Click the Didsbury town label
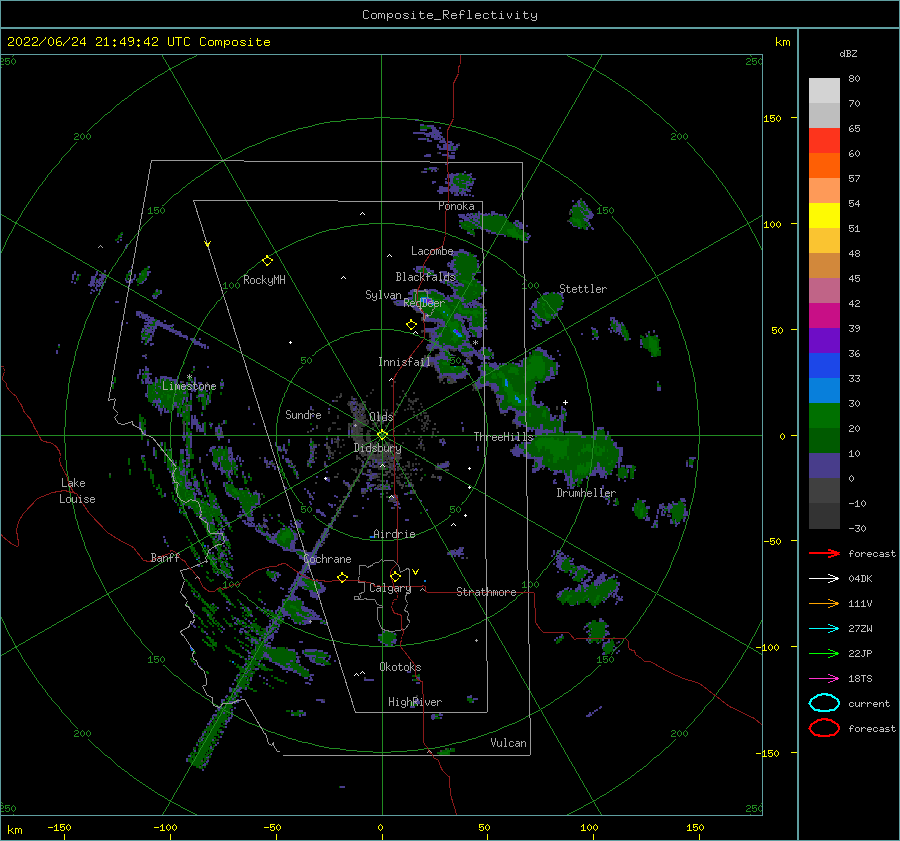 pos(377,448)
